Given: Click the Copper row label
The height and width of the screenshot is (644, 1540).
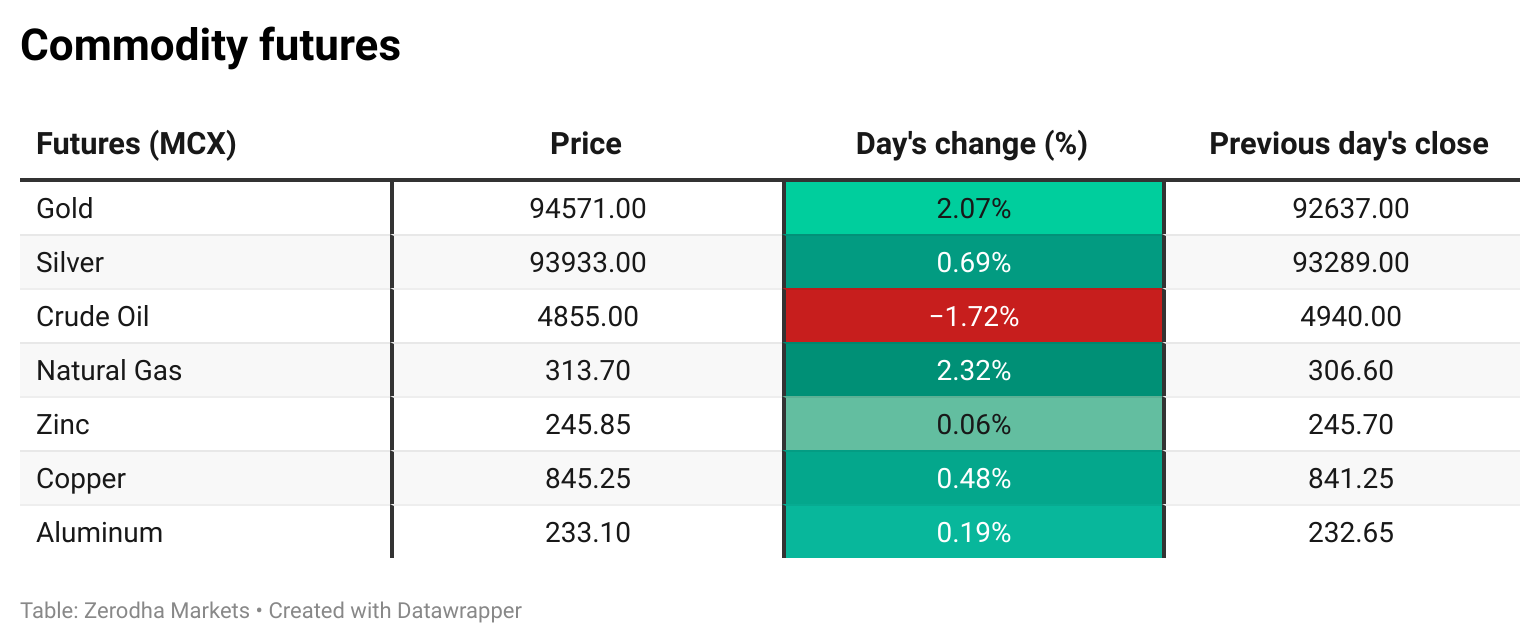Looking at the screenshot, I should click(81, 479).
